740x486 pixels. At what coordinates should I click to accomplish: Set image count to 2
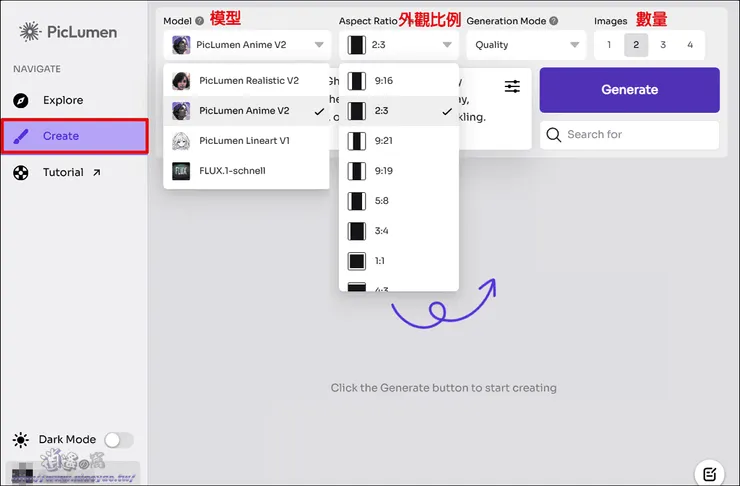[x=636, y=45]
